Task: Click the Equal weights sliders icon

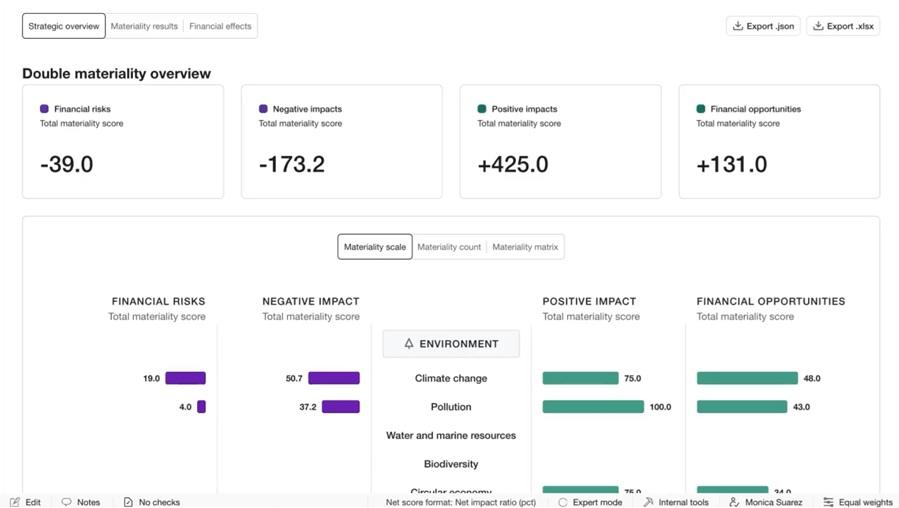Action: [x=828, y=502]
